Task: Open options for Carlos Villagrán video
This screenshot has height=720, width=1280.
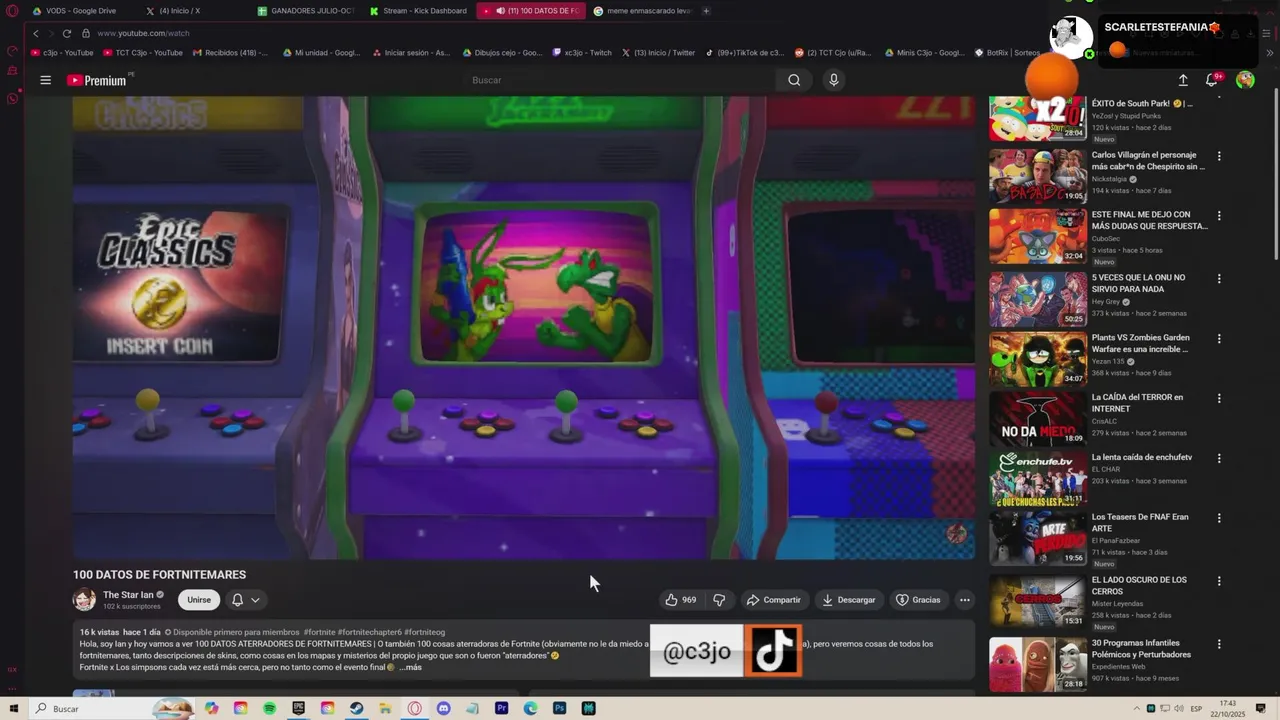Action: (x=1219, y=156)
